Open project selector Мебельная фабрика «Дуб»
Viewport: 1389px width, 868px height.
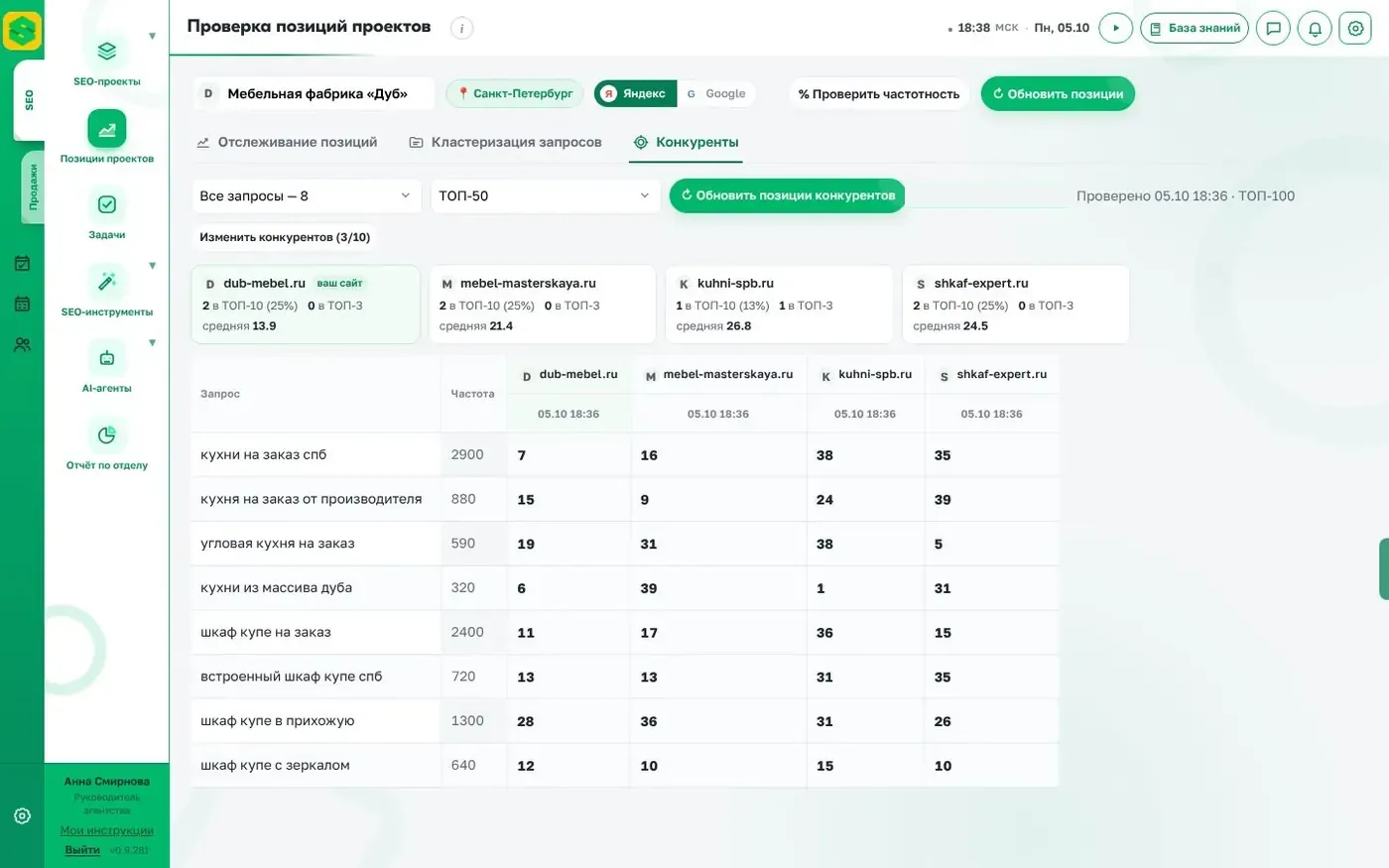[x=313, y=93]
